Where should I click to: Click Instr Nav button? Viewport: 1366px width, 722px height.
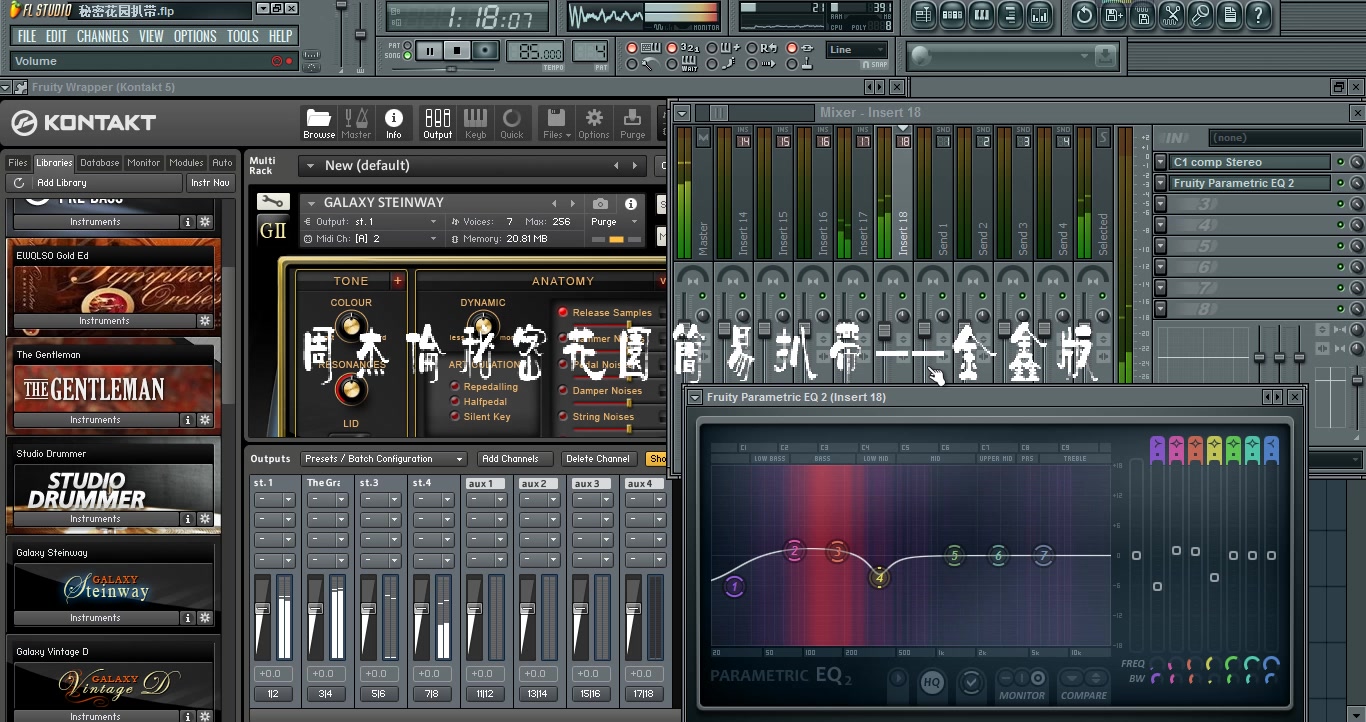pos(210,183)
